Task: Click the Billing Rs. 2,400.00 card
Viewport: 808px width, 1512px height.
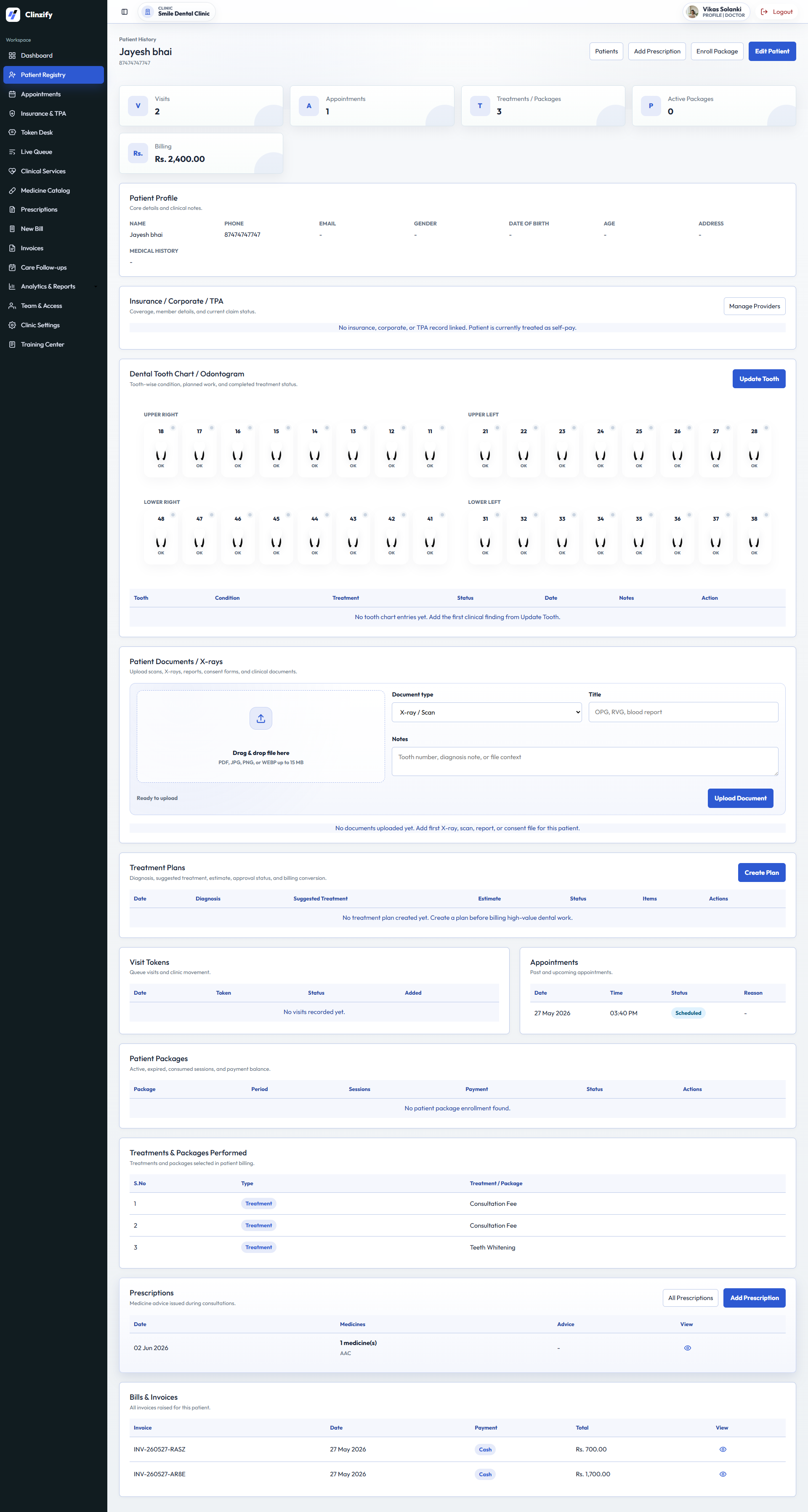Action: (201, 153)
